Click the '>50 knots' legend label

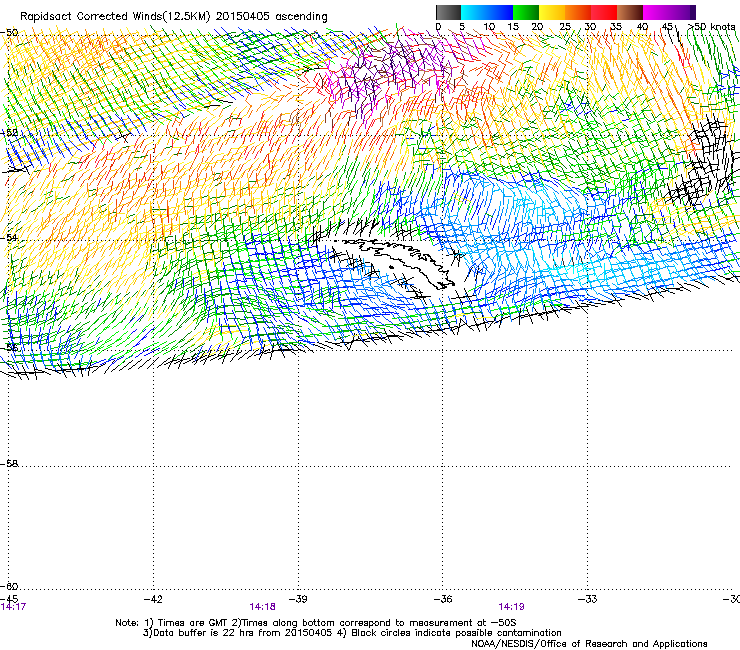tap(711, 27)
